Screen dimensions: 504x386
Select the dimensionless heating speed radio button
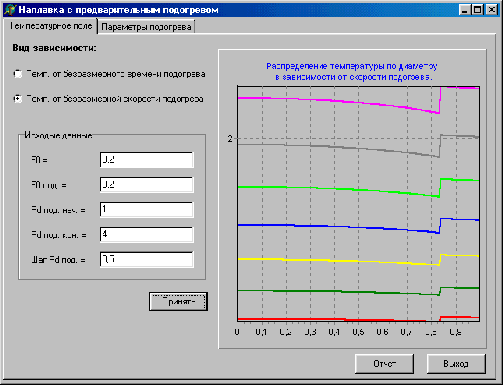coord(18,99)
